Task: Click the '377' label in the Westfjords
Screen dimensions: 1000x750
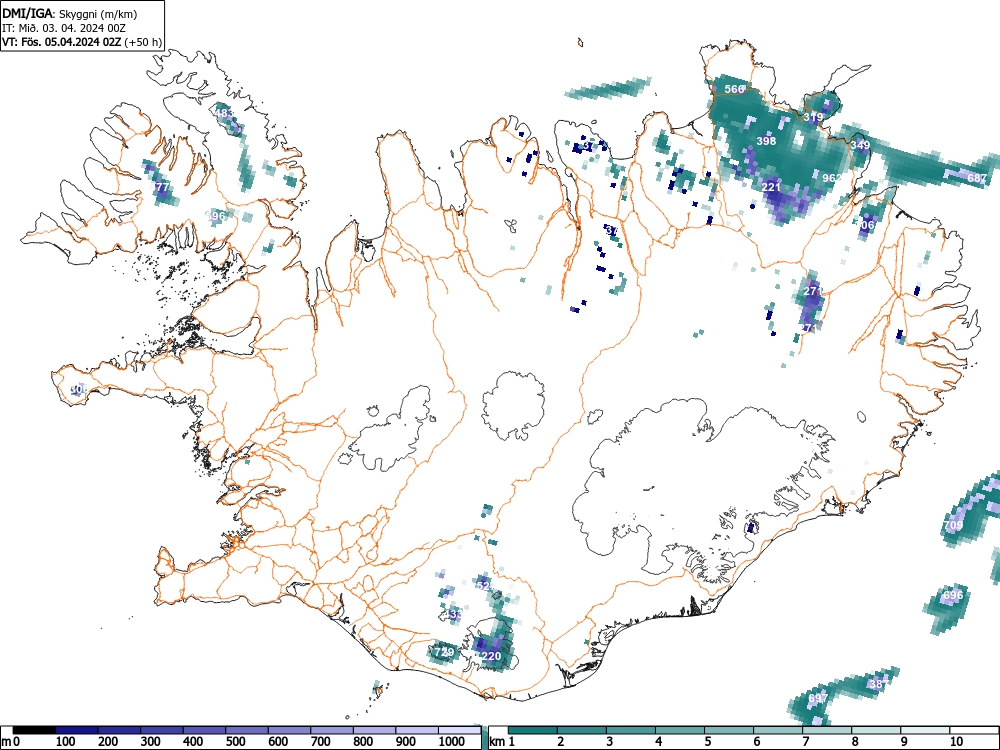Action: point(161,188)
